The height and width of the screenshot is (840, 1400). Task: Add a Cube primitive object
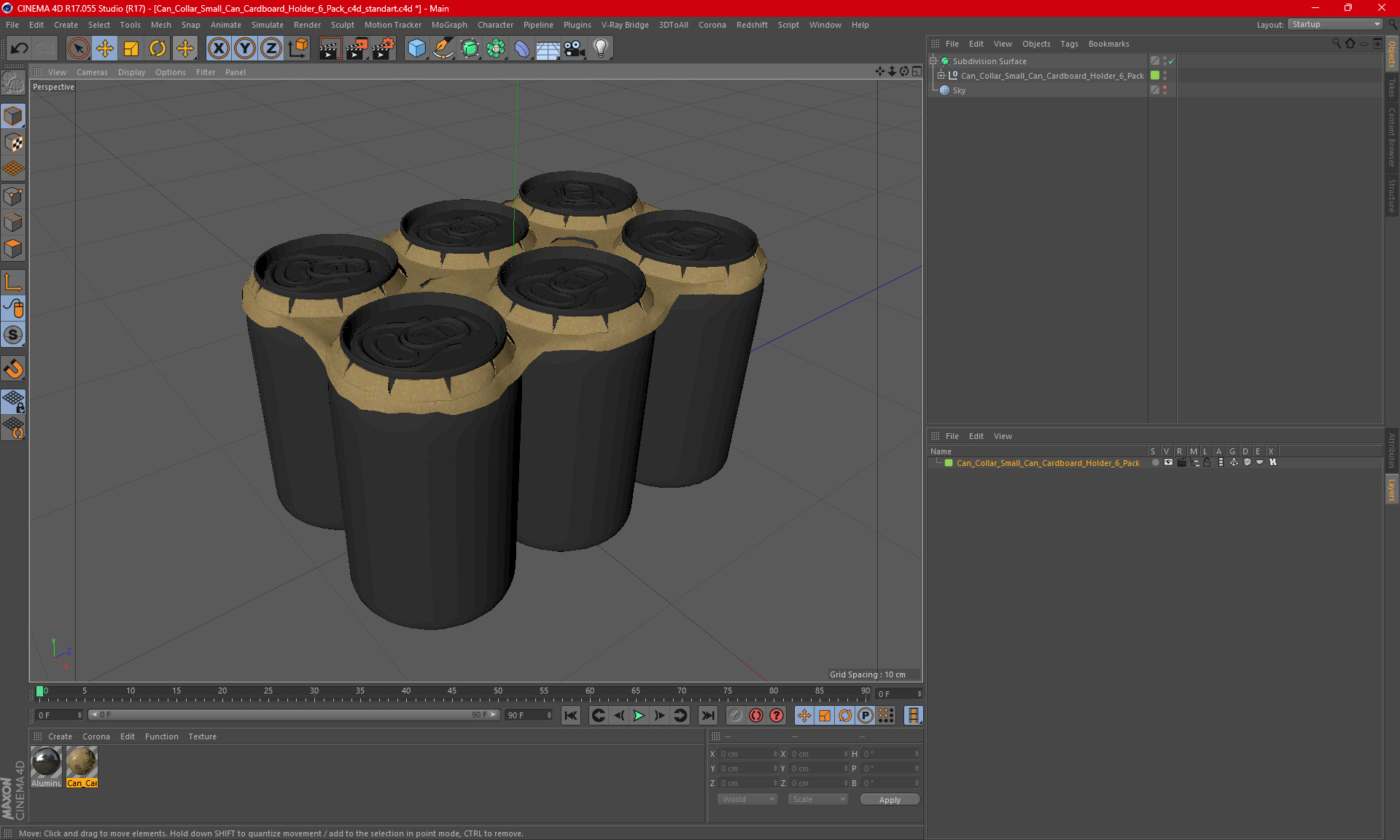[x=416, y=49]
